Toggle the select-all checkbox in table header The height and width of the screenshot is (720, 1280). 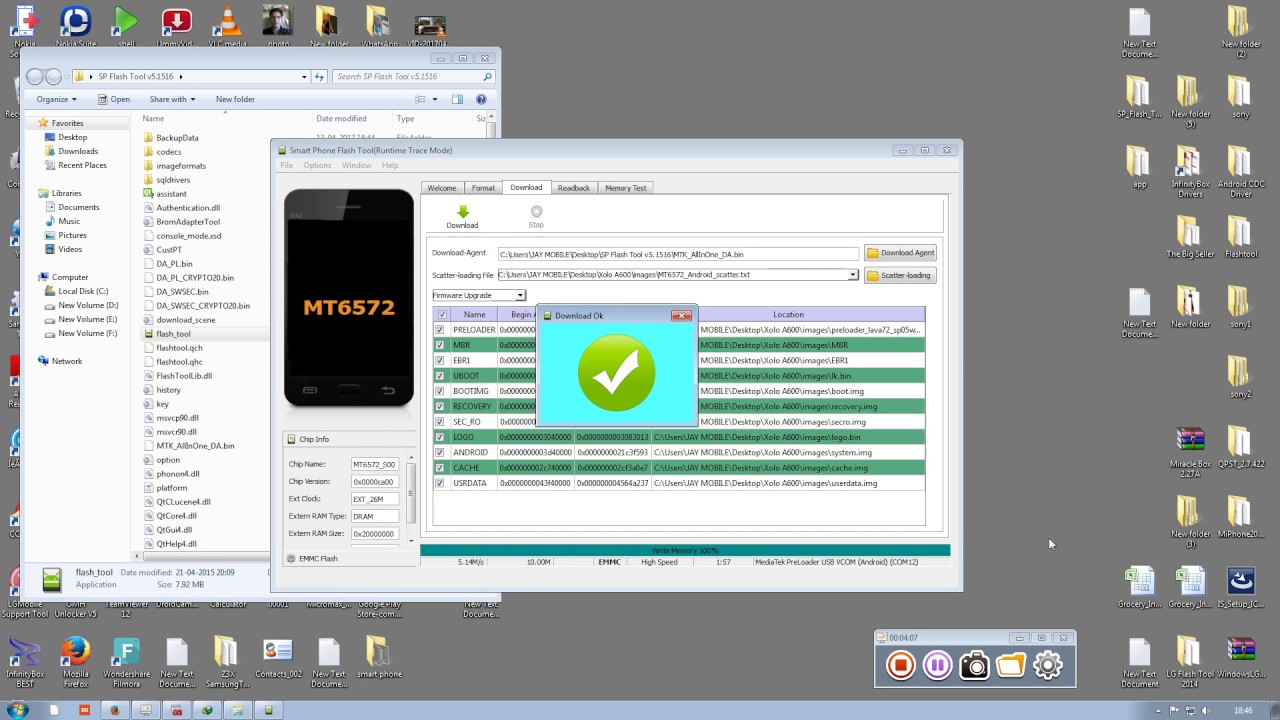442,314
